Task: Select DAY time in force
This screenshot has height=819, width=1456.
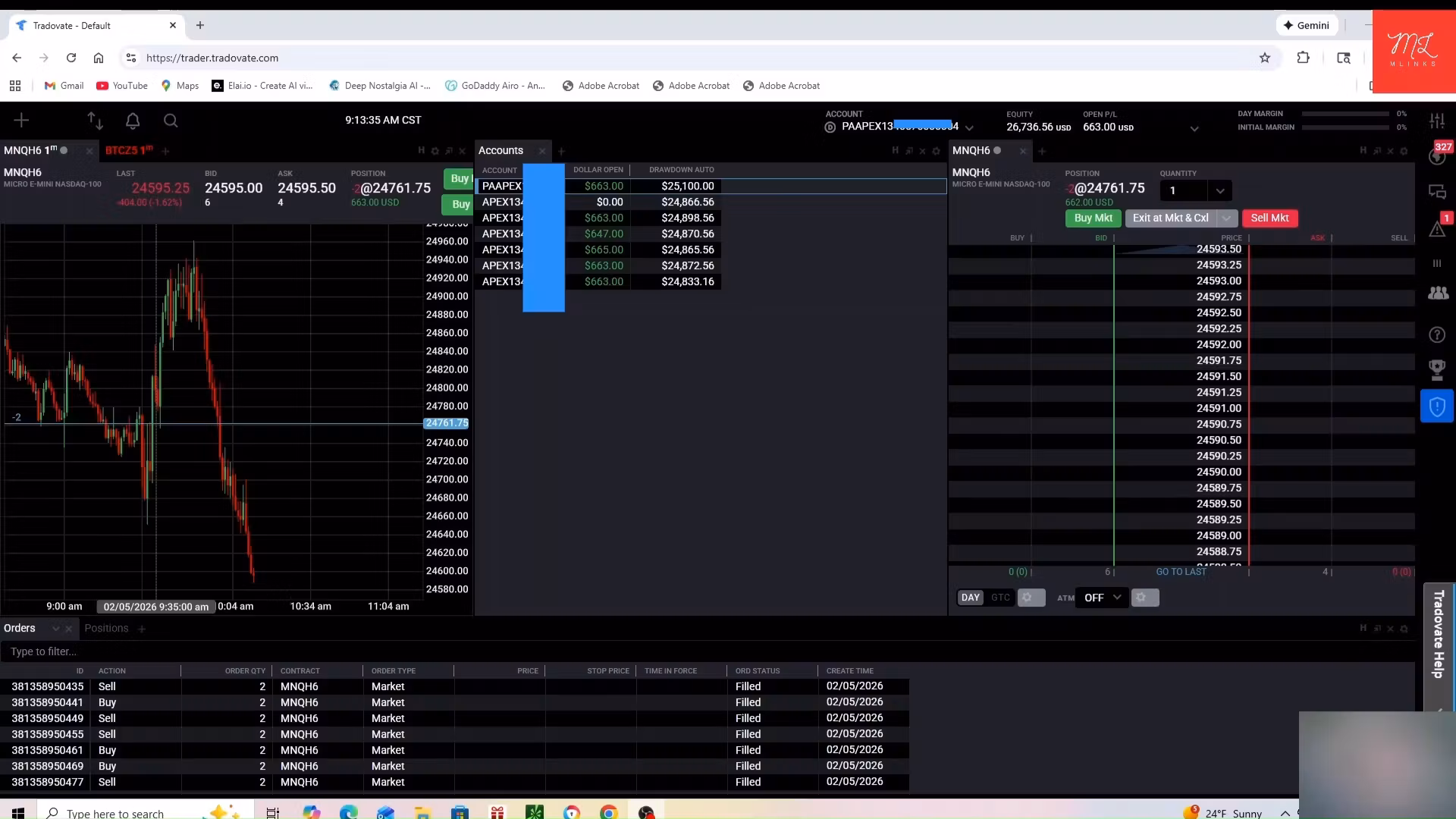Action: pyautogui.click(x=971, y=598)
